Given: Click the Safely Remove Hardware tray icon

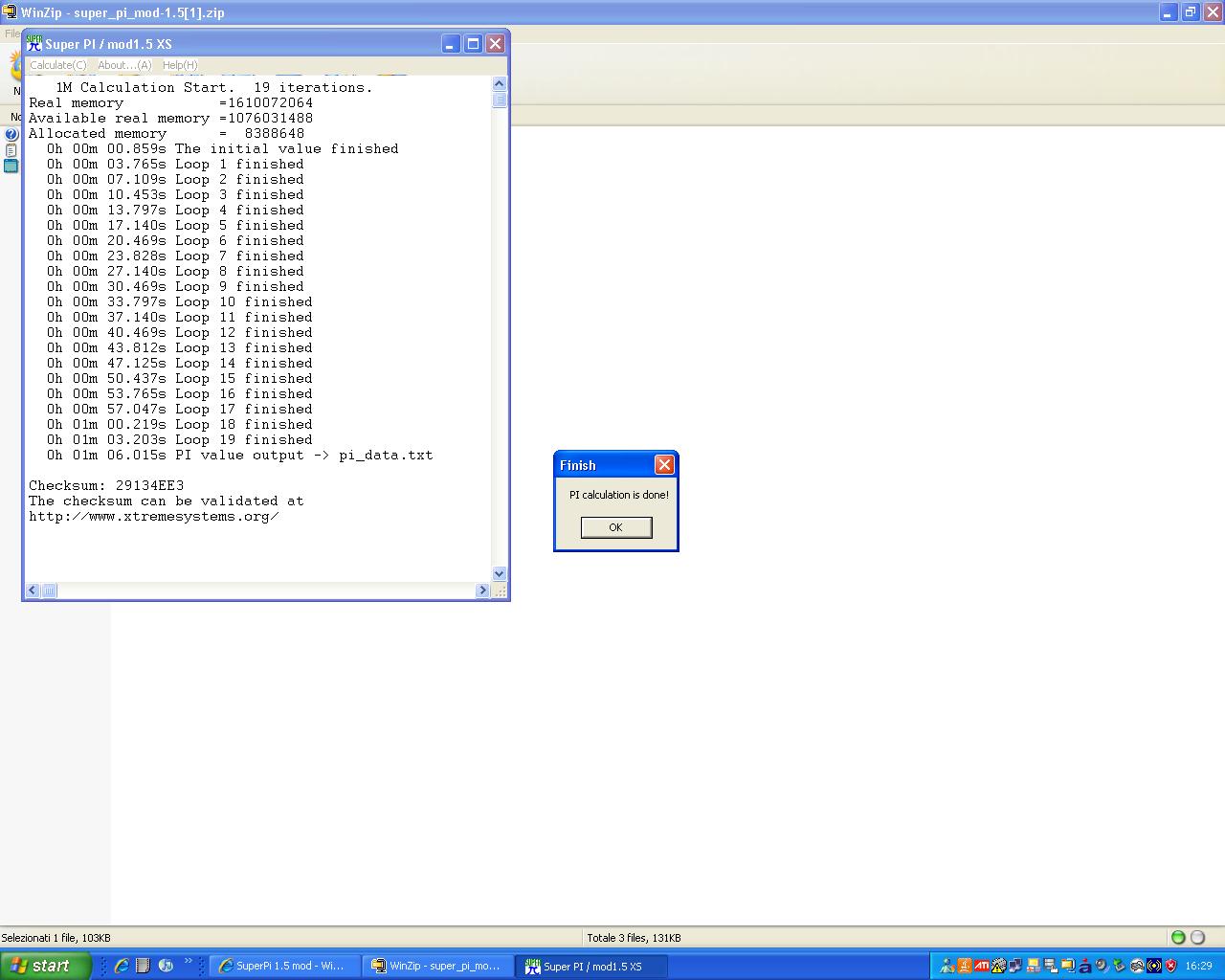Looking at the screenshot, I should [x=1120, y=966].
